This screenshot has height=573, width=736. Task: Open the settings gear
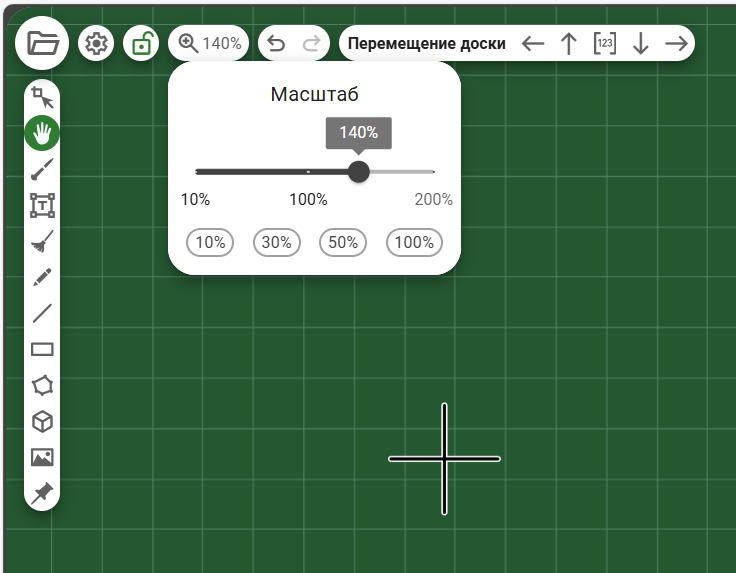(x=96, y=44)
